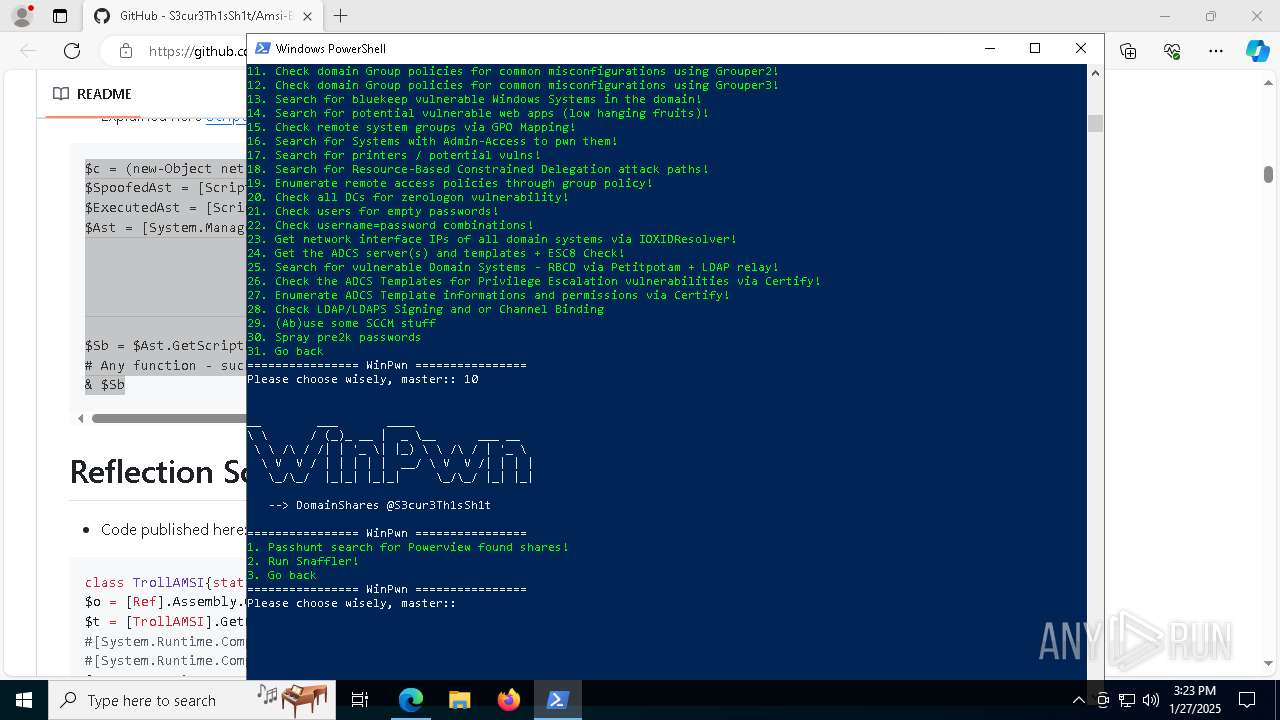Open File Explorer from taskbar

pos(459,700)
